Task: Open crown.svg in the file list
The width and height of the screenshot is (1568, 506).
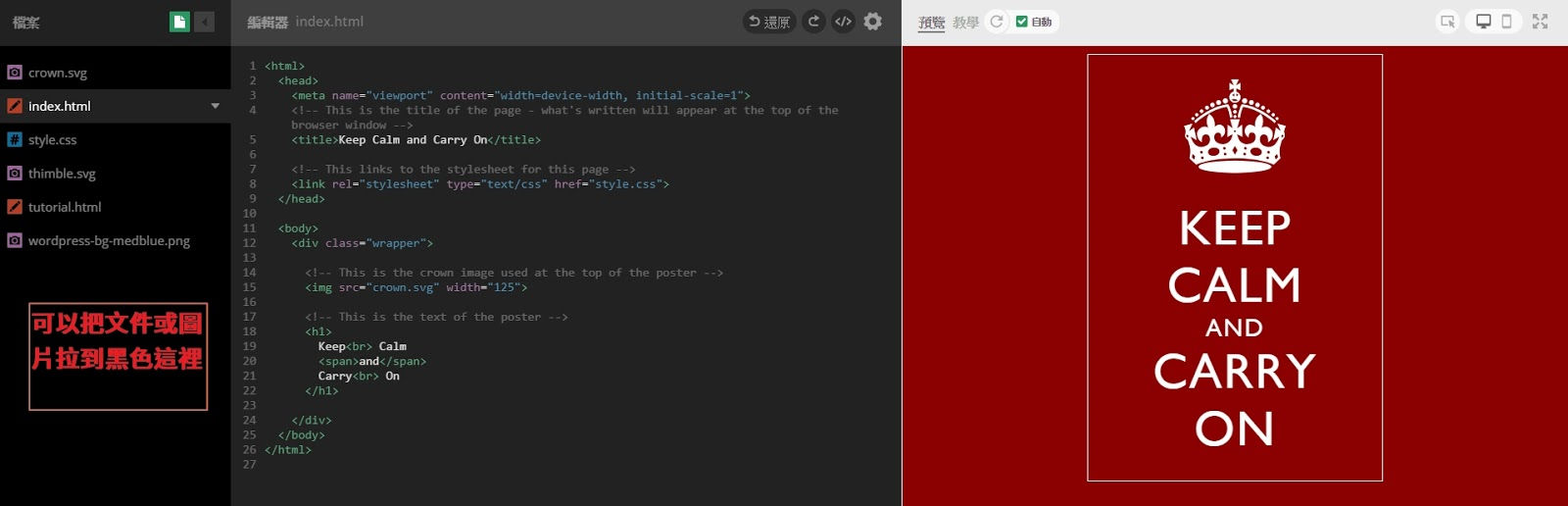Action: pos(58,73)
